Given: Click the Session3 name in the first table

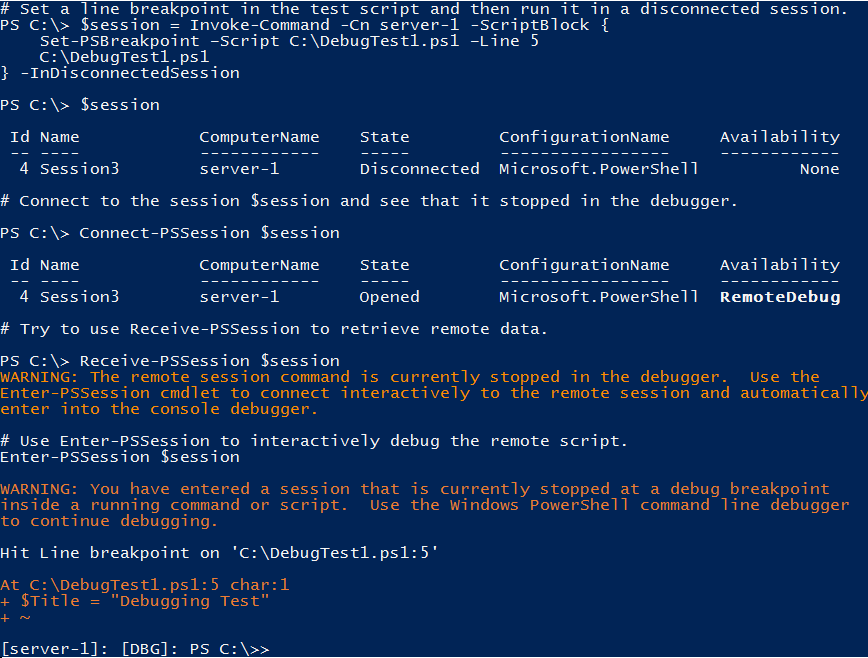Looking at the screenshot, I should tap(79, 169).
